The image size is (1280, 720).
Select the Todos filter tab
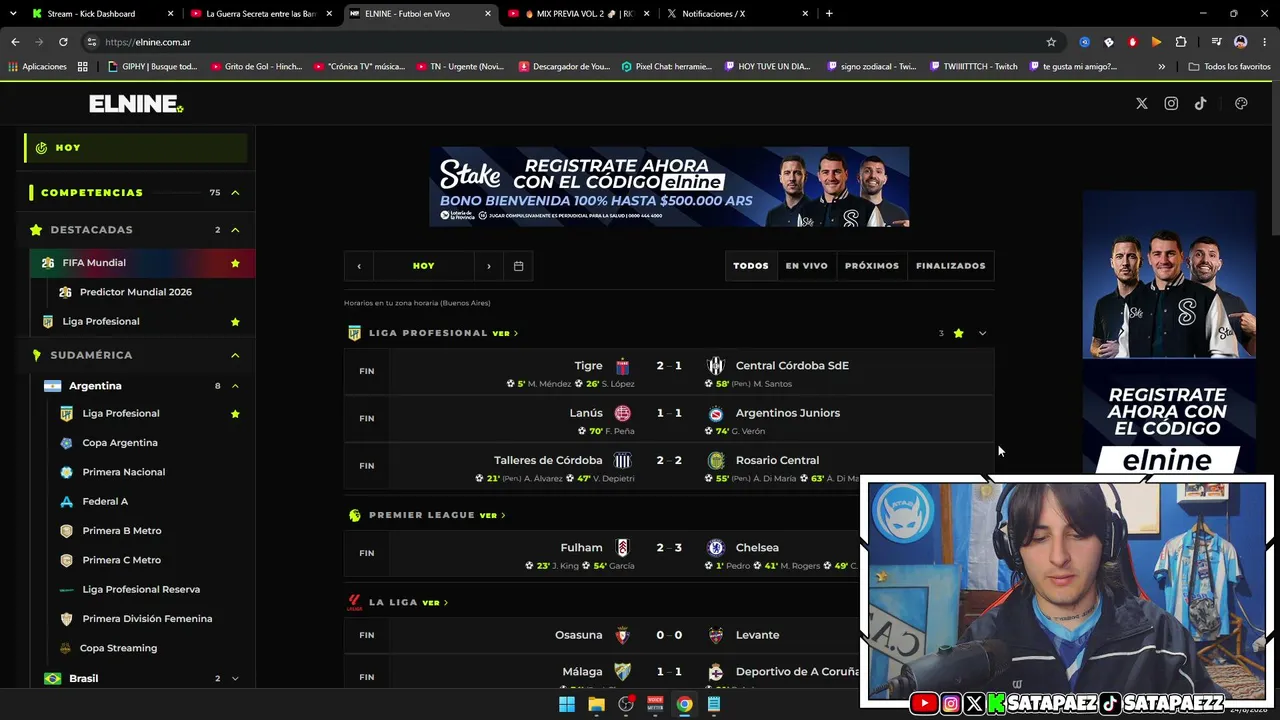[751, 266]
